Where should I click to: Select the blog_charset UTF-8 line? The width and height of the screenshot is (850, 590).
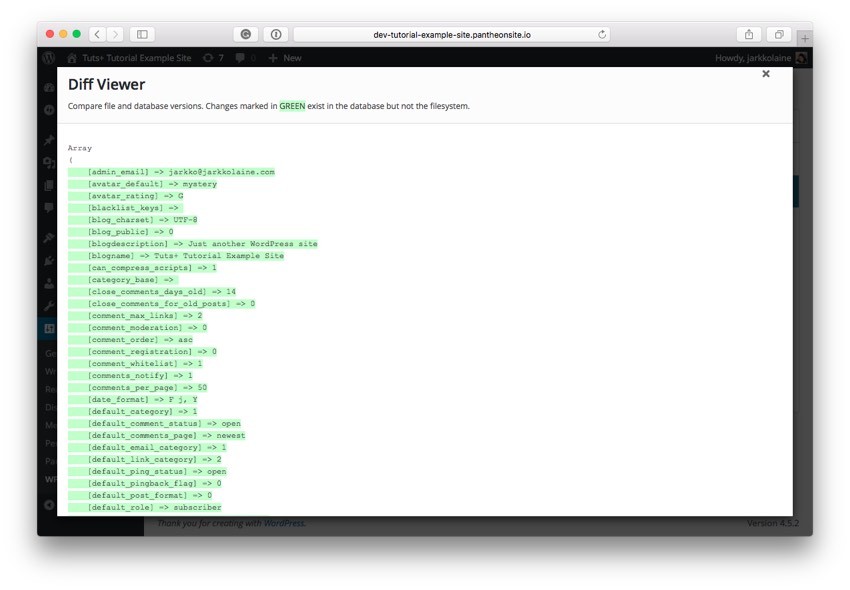(133, 220)
